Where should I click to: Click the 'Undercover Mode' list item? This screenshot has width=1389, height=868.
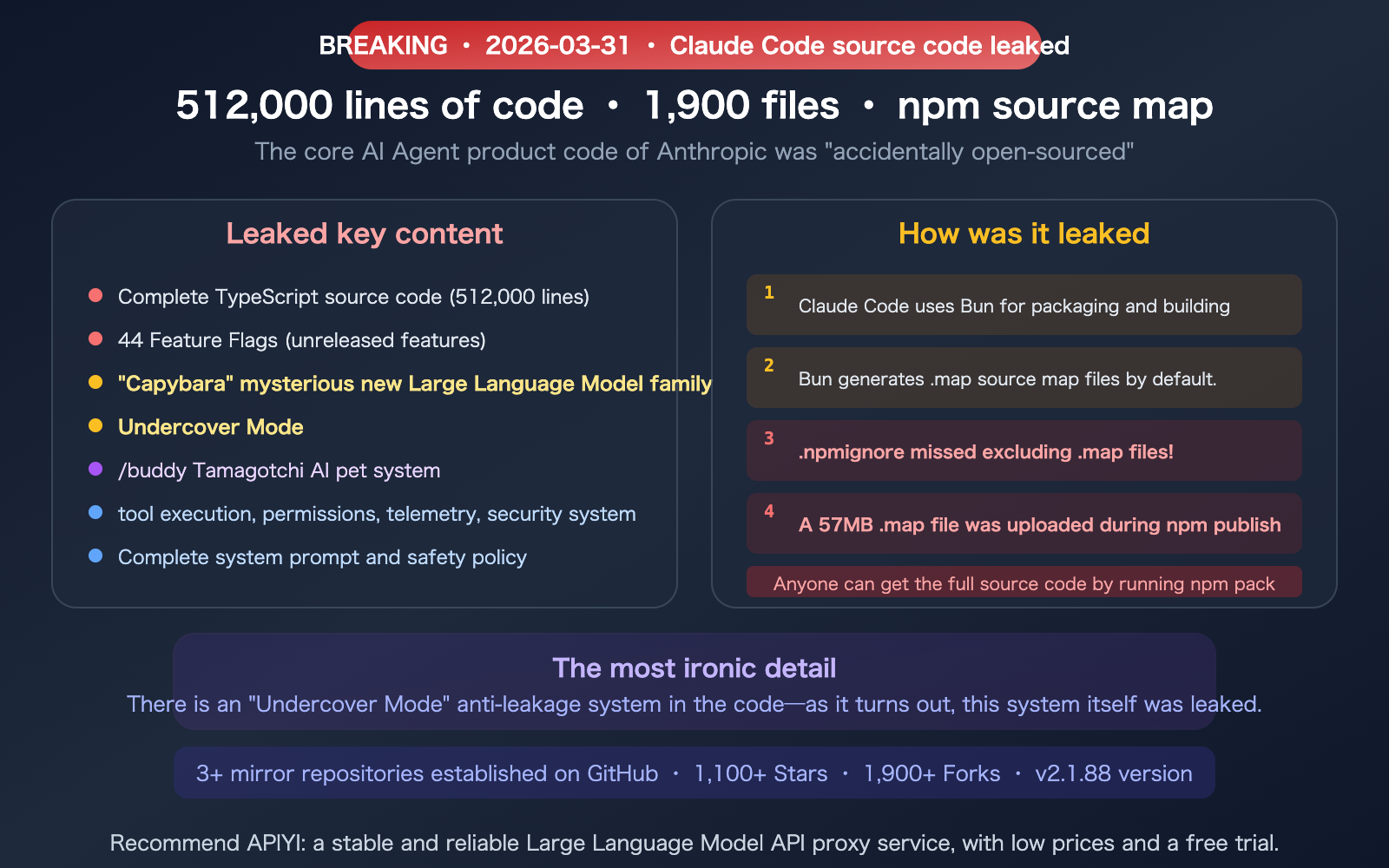click(211, 427)
